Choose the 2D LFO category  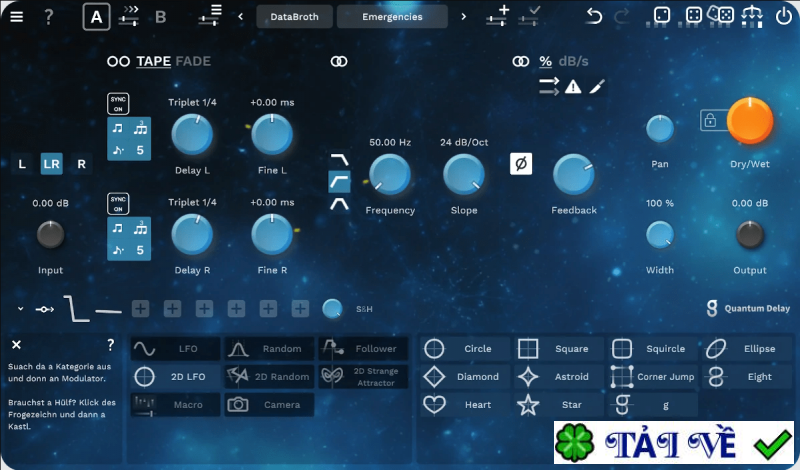pos(176,377)
